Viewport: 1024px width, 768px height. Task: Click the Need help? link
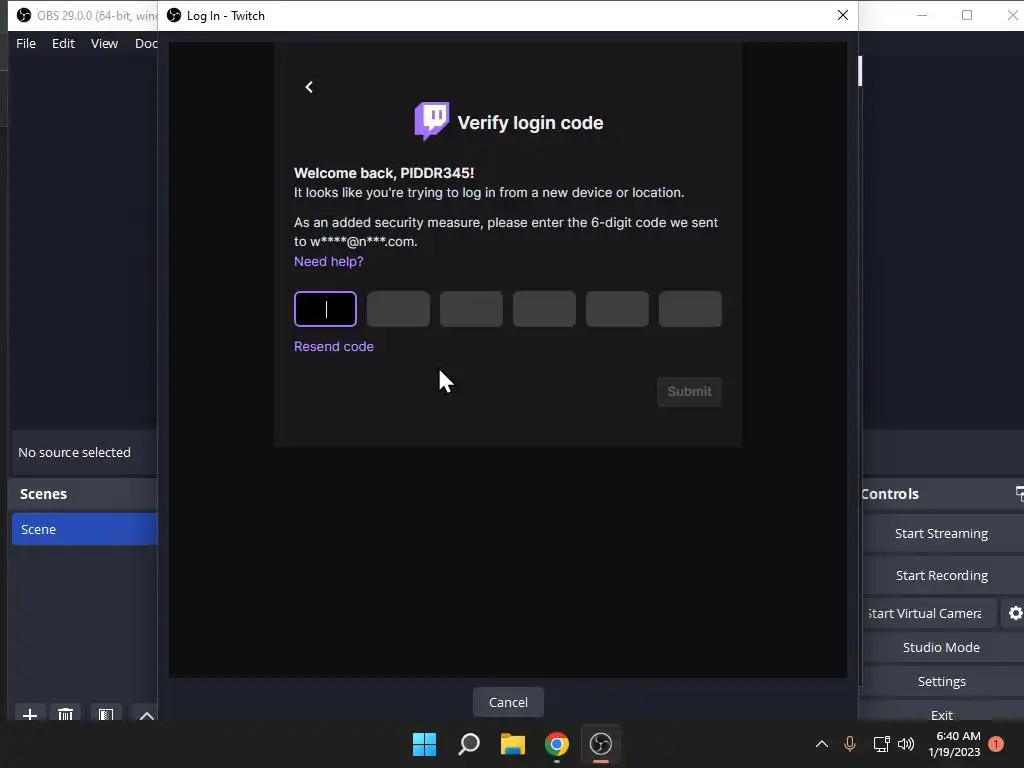(x=328, y=261)
